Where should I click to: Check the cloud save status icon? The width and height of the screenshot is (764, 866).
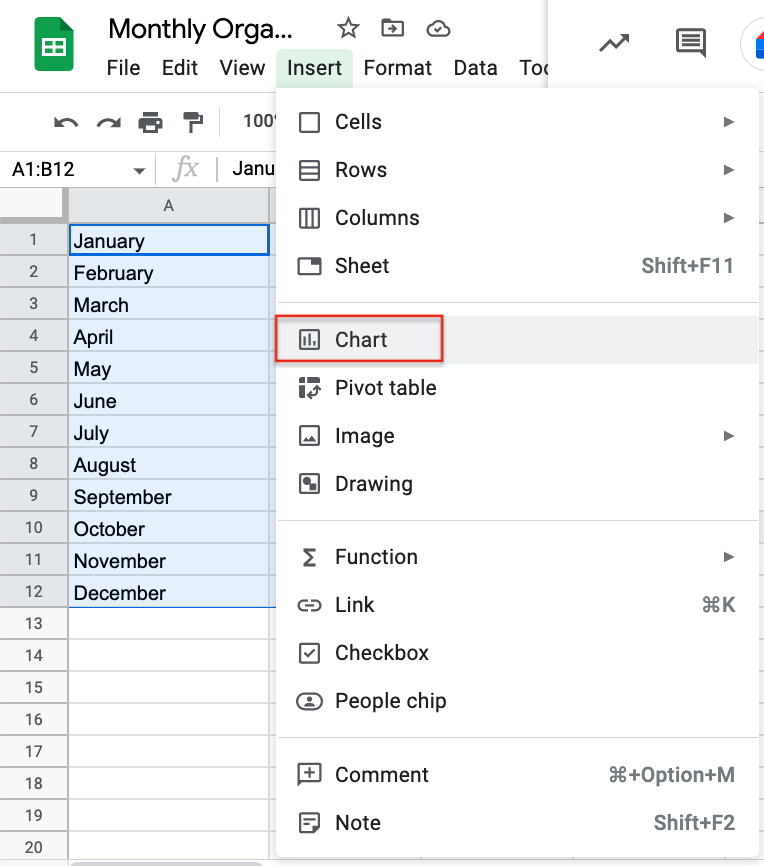point(438,29)
